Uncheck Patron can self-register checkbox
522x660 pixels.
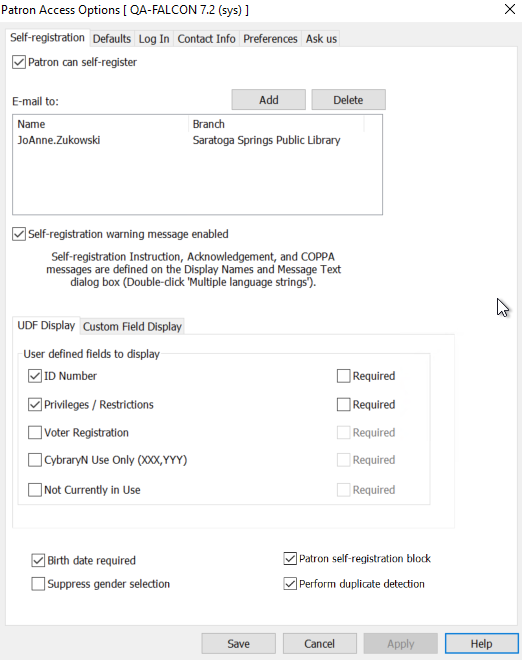19,62
